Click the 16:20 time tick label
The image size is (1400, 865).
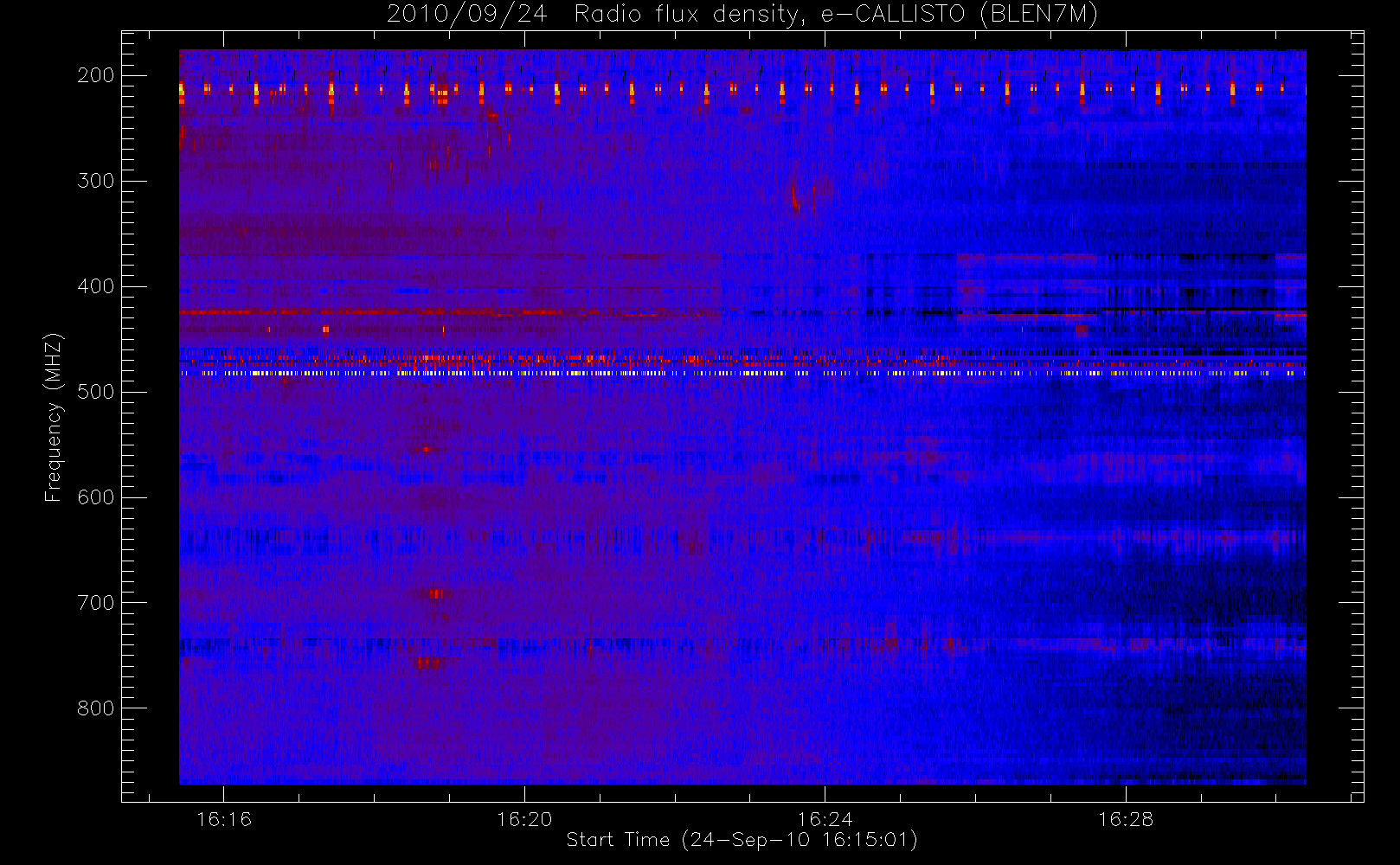click(524, 819)
